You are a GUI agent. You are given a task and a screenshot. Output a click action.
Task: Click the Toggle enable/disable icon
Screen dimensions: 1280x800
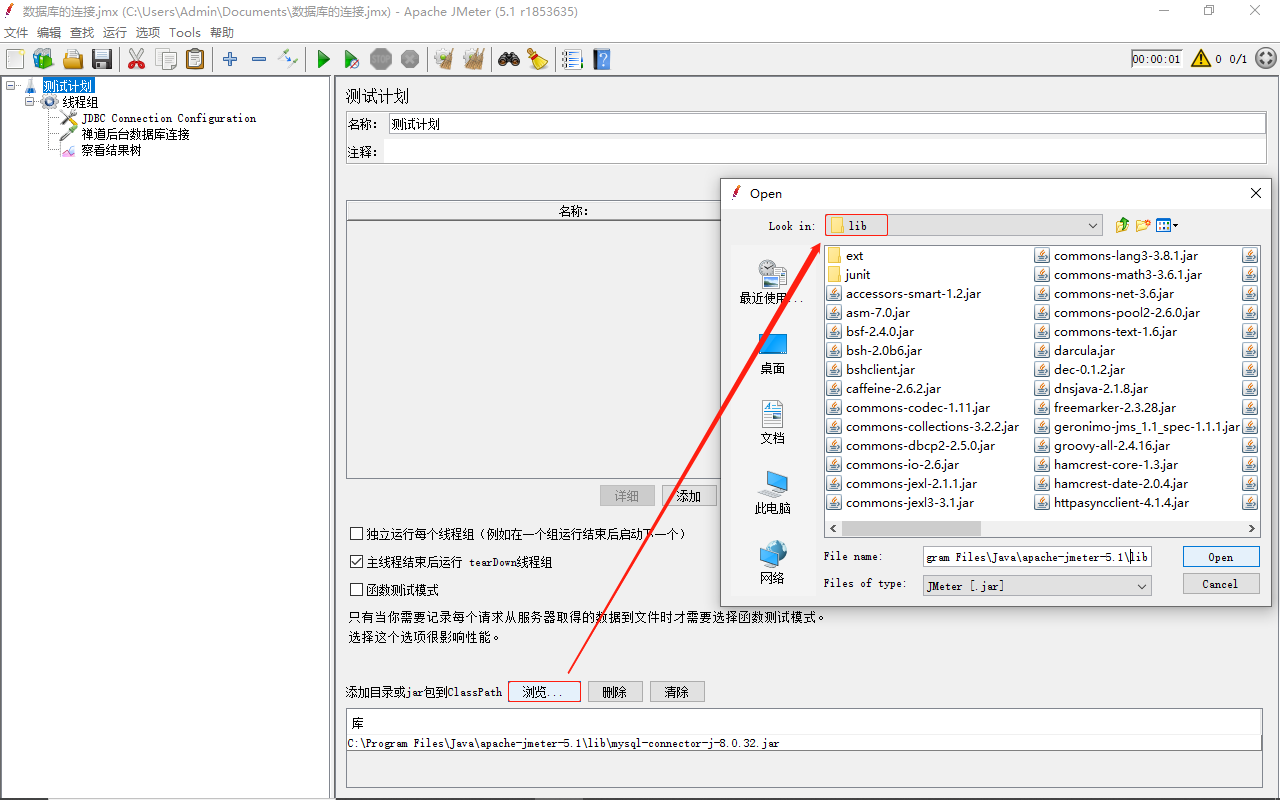pyautogui.click(x=288, y=59)
